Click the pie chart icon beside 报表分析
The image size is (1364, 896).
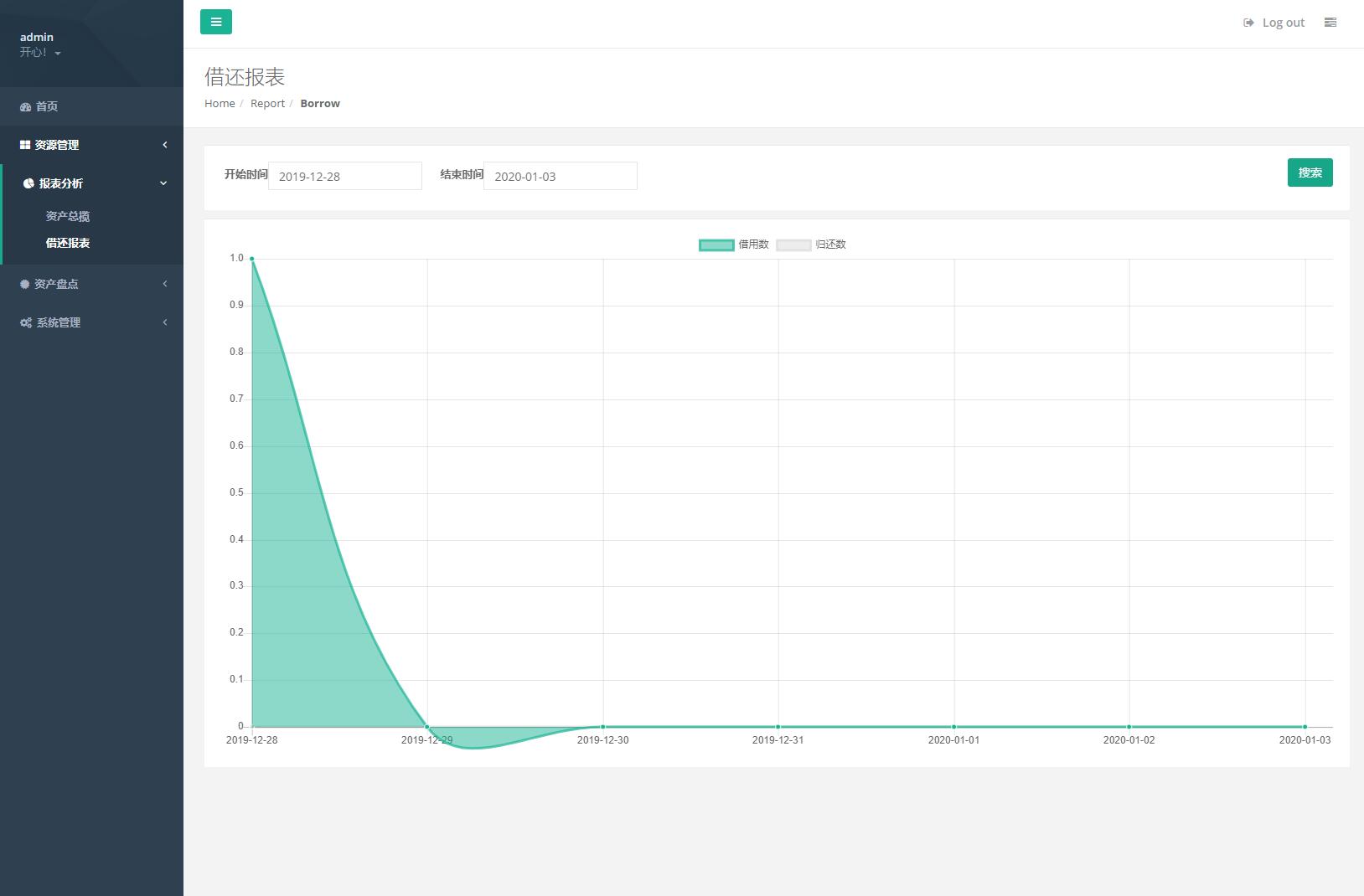[28, 183]
